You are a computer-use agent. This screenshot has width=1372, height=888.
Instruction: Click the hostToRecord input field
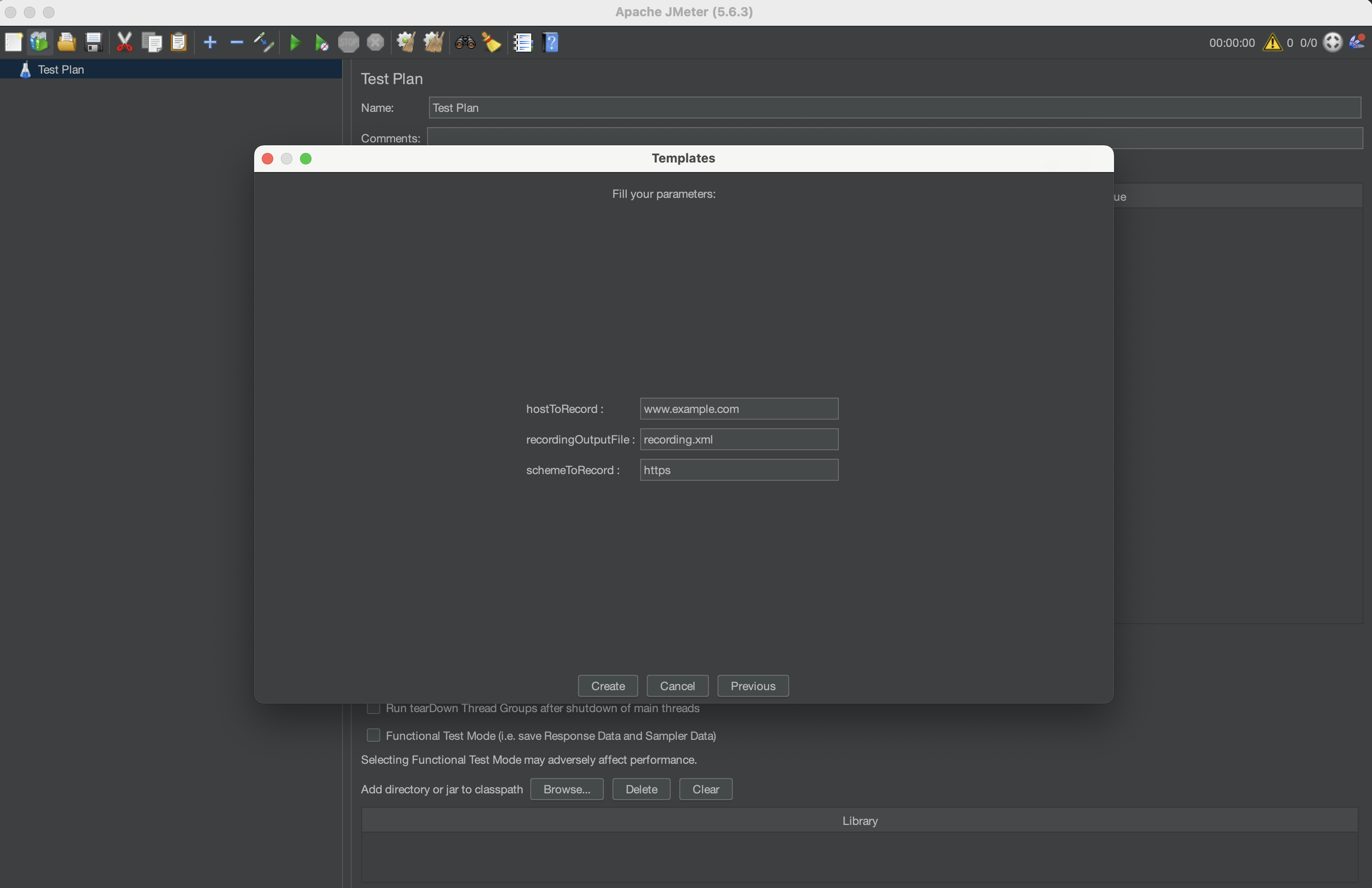pos(739,409)
